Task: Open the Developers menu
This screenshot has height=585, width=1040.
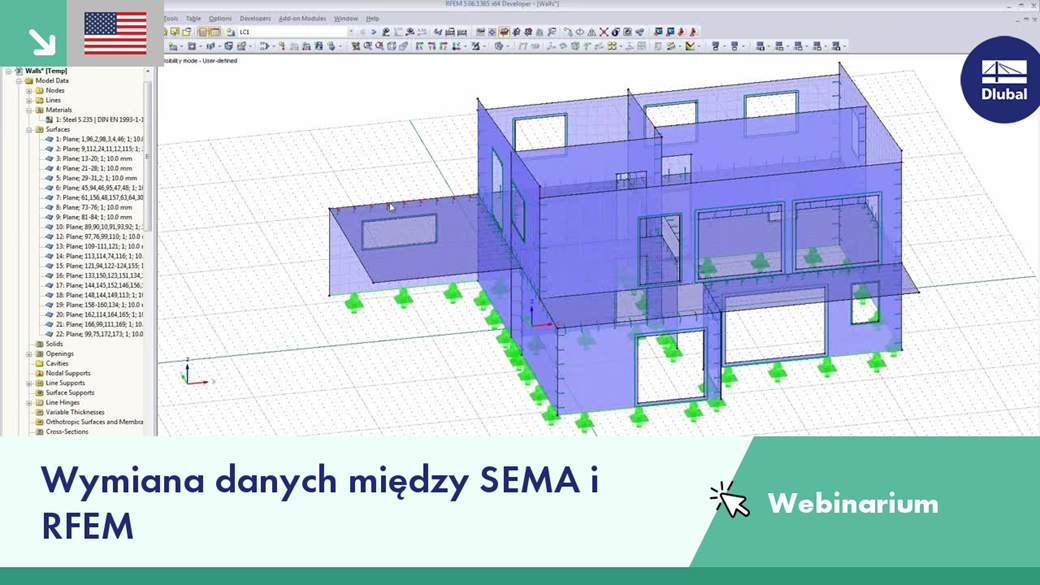Action: coord(255,19)
